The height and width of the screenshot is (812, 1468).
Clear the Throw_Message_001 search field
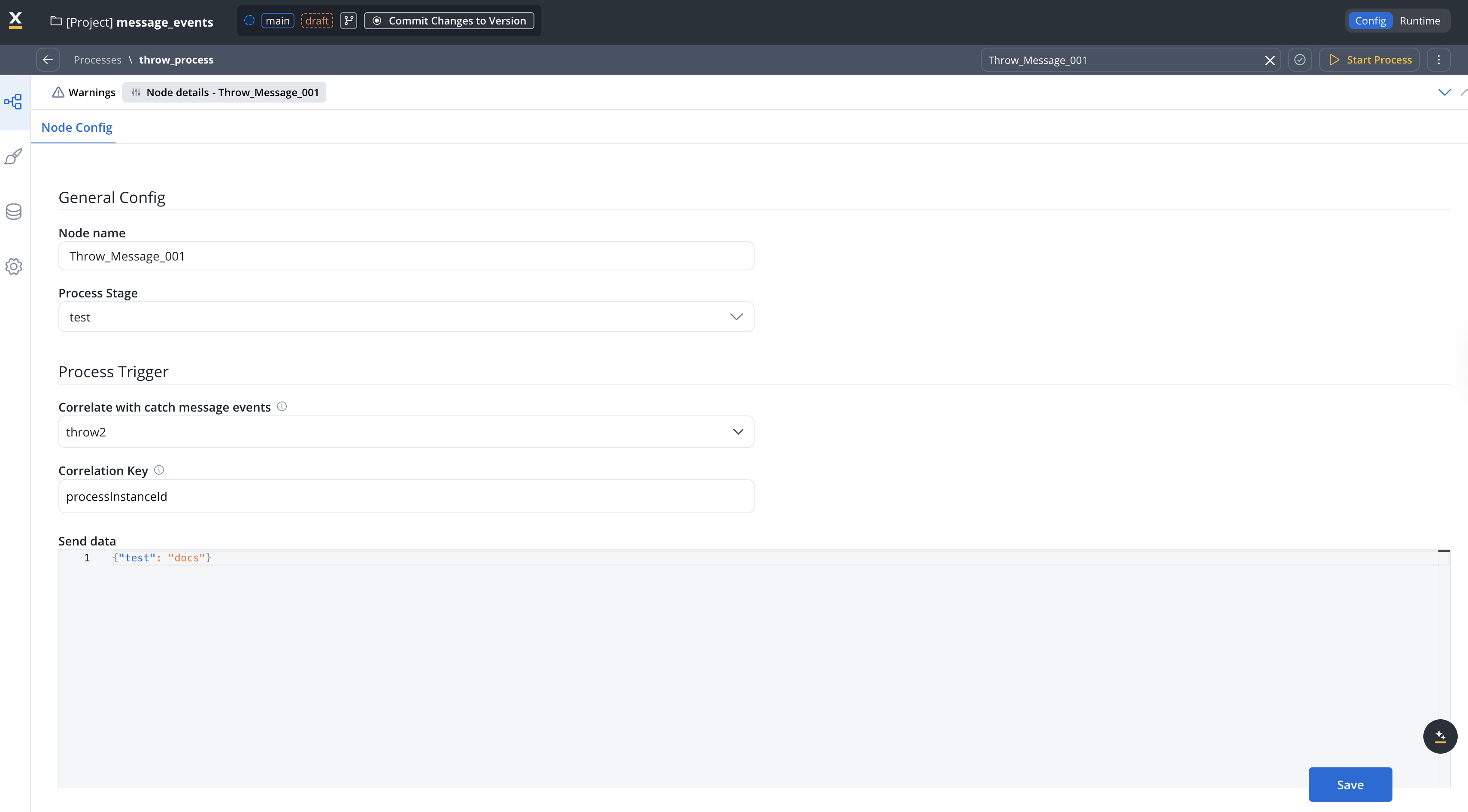tap(1270, 61)
